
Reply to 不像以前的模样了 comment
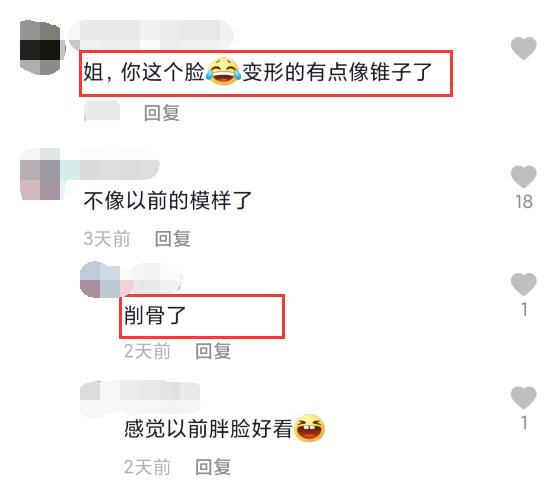click(x=173, y=239)
